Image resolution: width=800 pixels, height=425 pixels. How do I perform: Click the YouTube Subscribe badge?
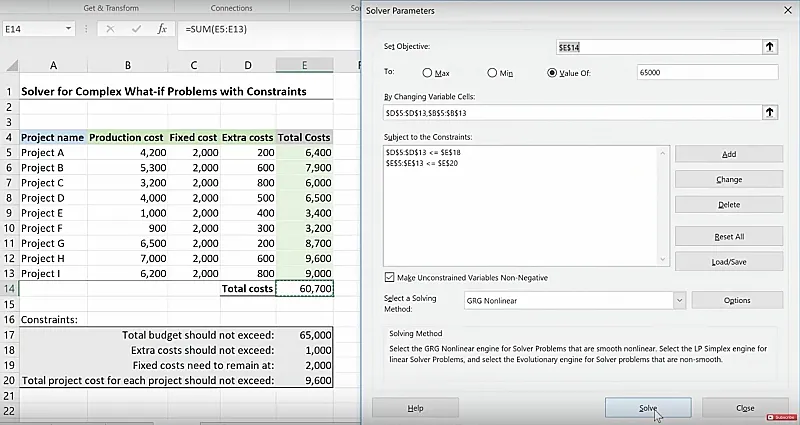[779, 417]
